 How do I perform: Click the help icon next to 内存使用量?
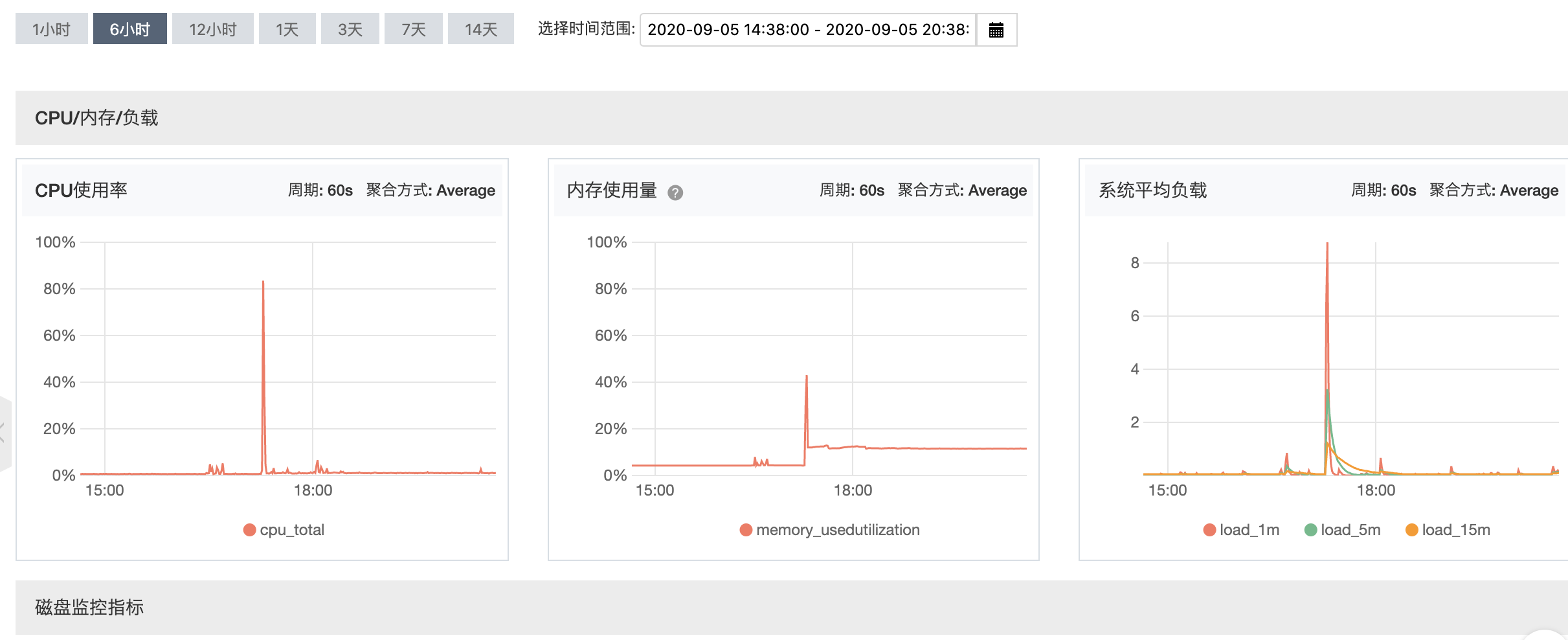675,193
